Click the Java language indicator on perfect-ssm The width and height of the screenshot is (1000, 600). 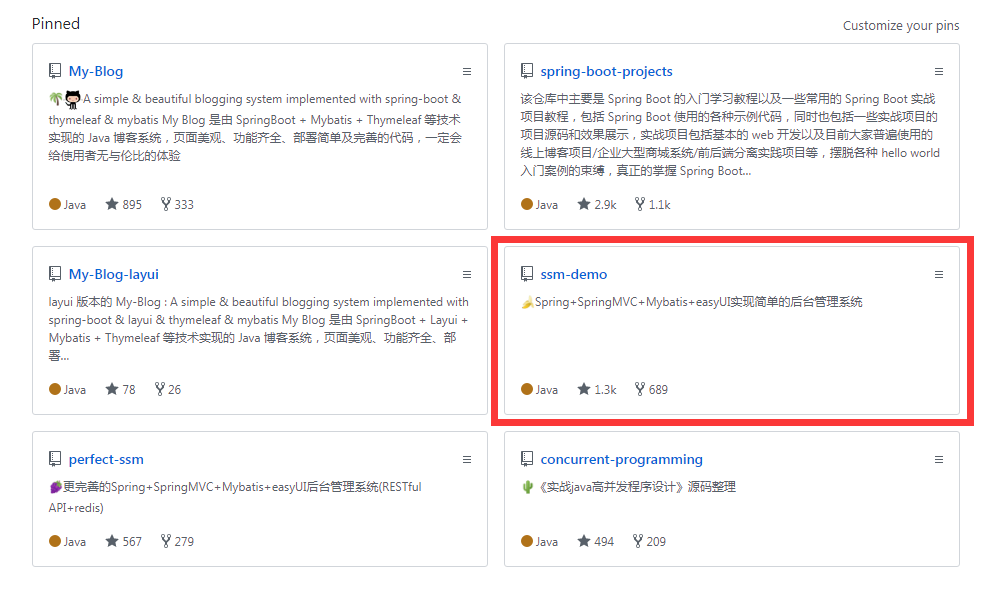(x=56, y=541)
